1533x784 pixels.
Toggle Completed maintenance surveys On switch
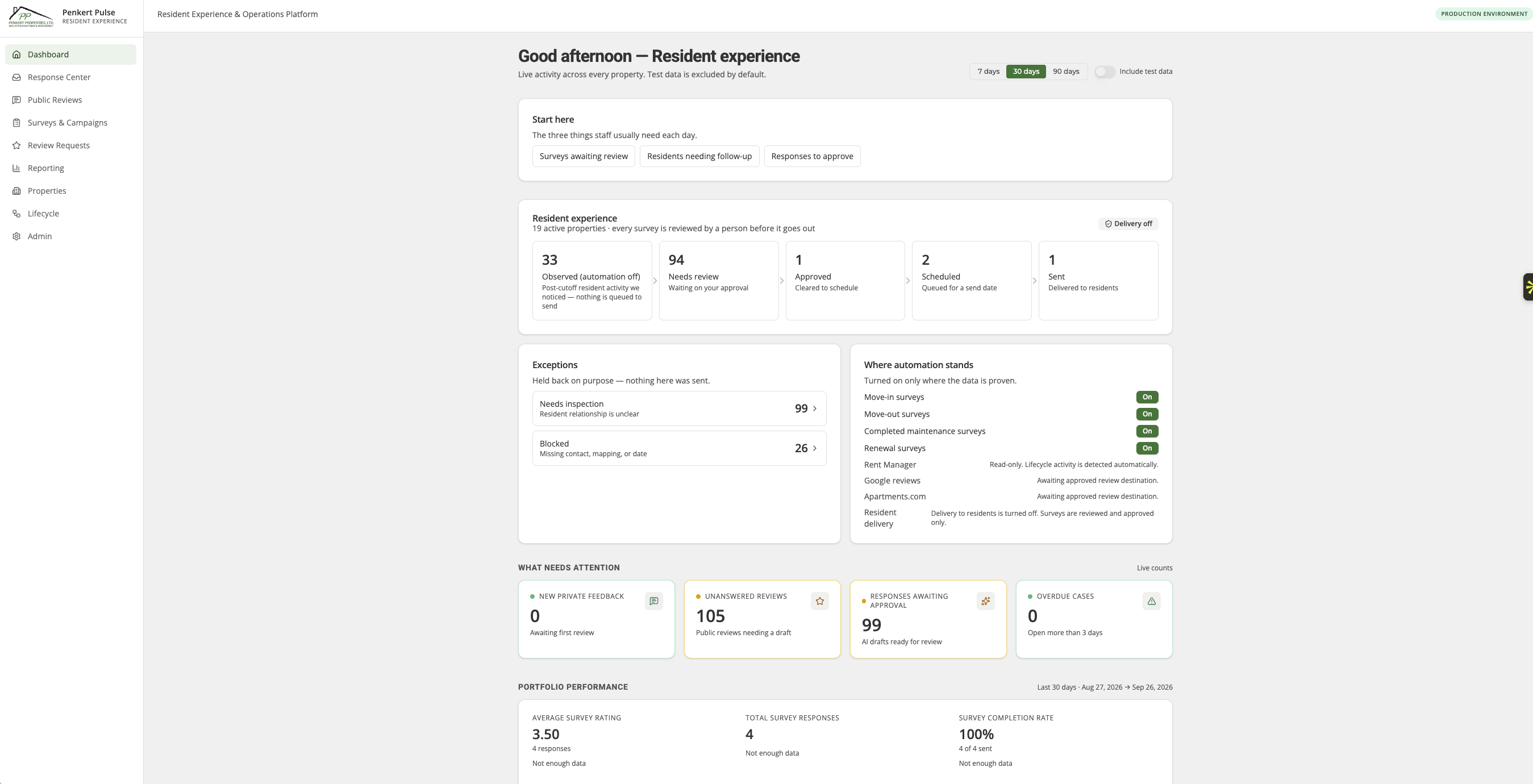tap(1147, 431)
